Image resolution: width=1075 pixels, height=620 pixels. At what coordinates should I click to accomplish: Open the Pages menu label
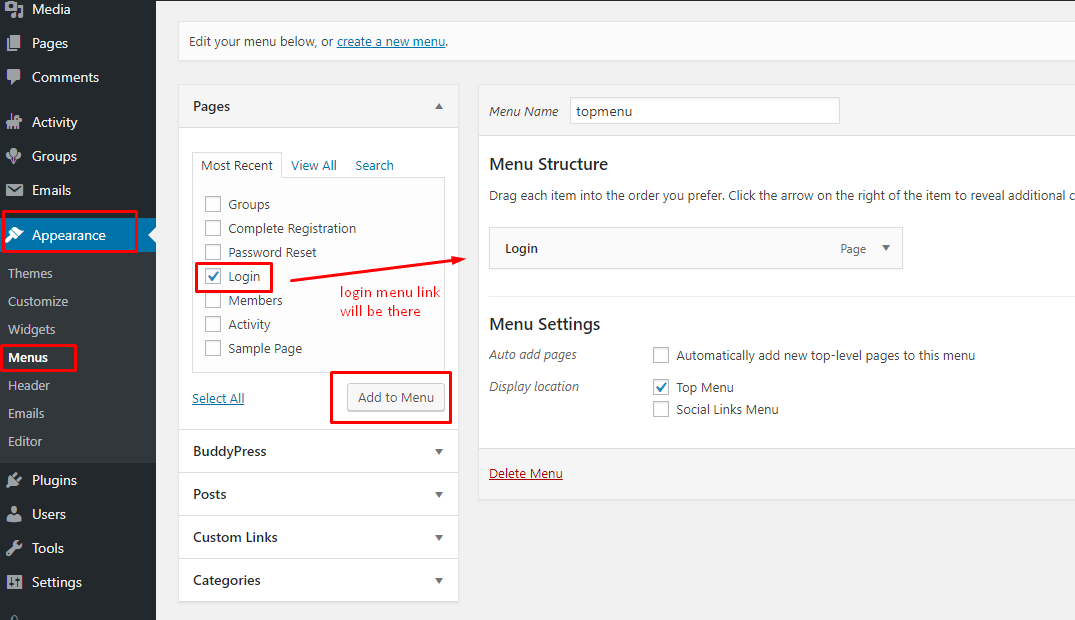(50, 43)
